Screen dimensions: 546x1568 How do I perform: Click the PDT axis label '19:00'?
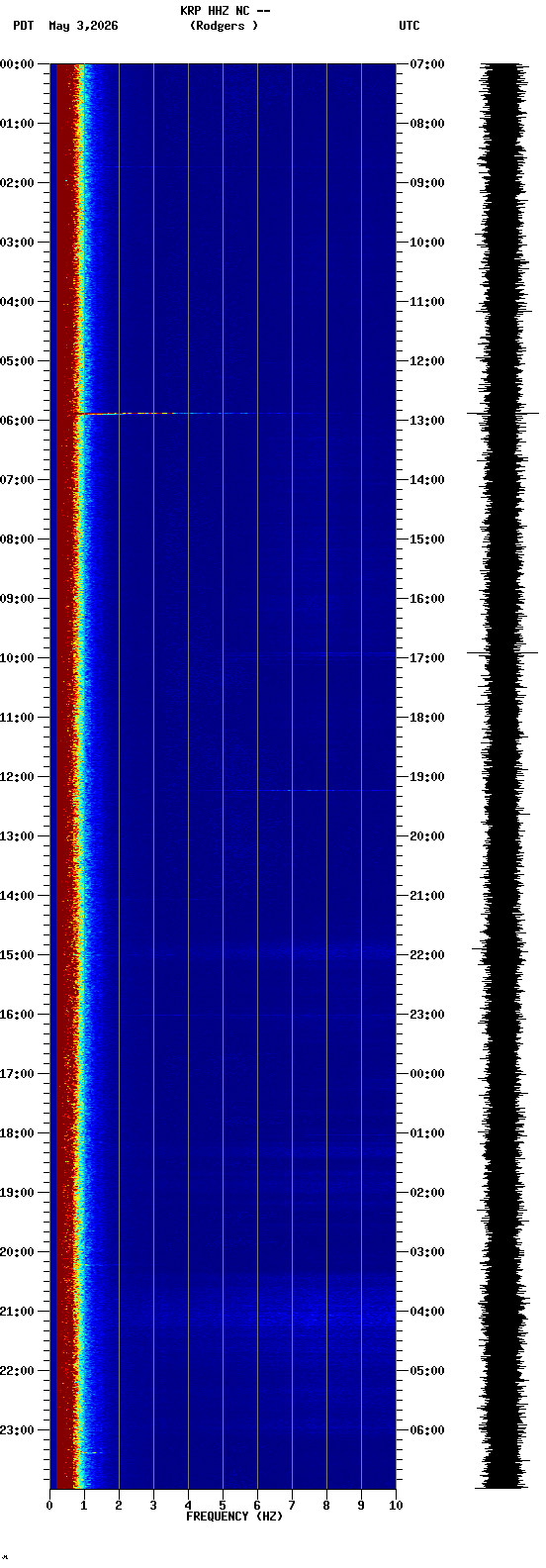pos(17,1193)
